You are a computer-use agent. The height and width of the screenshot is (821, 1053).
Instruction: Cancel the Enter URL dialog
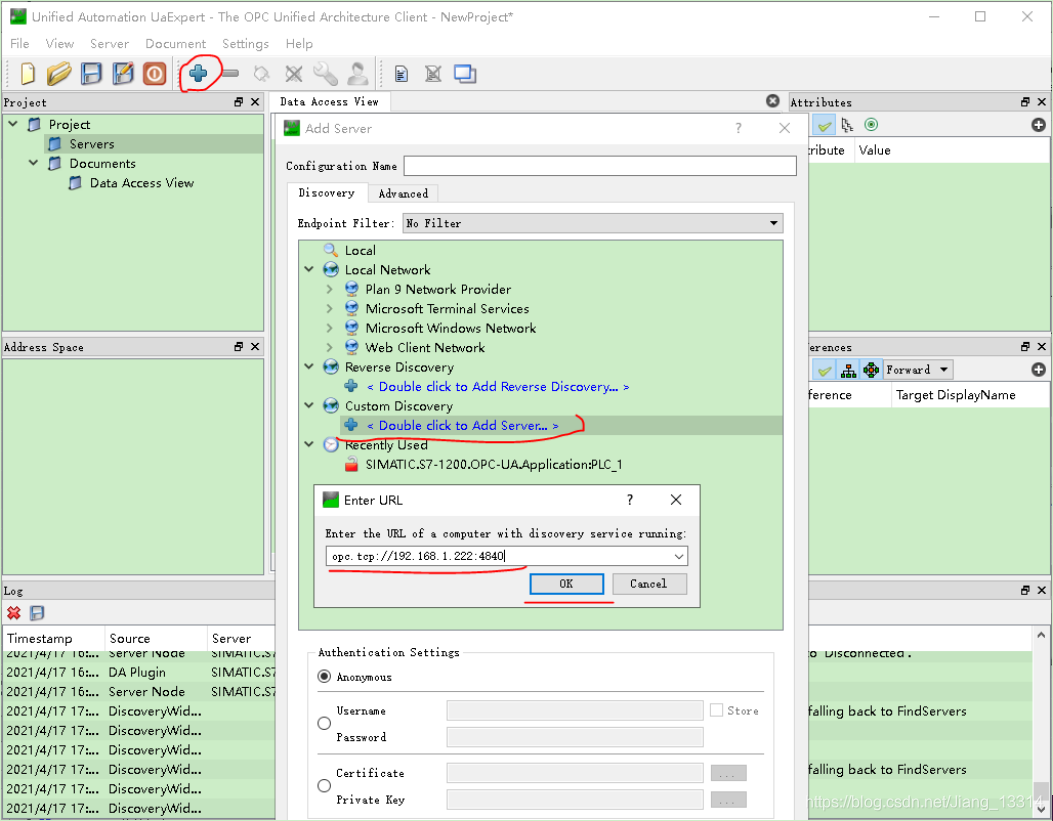[648, 584]
